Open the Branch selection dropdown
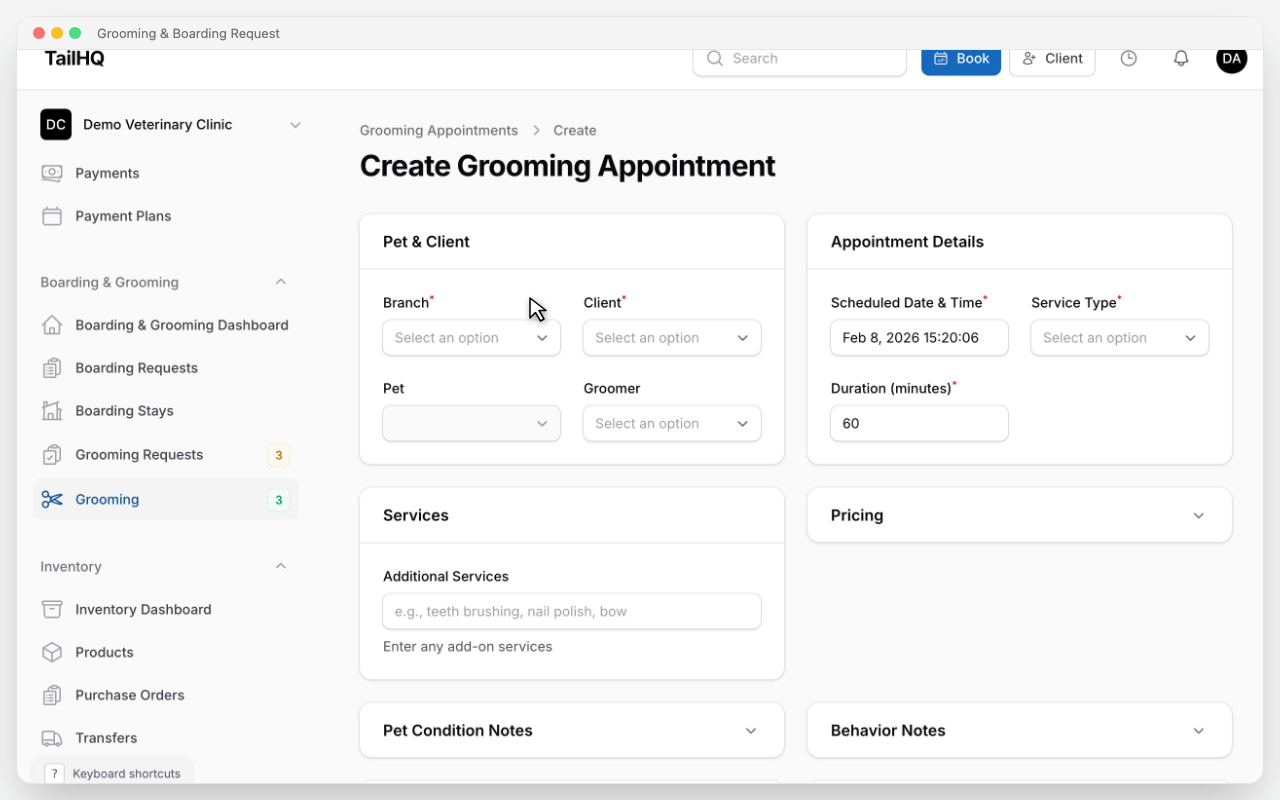Screen dimensions: 1280x800 tap(471, 337)
